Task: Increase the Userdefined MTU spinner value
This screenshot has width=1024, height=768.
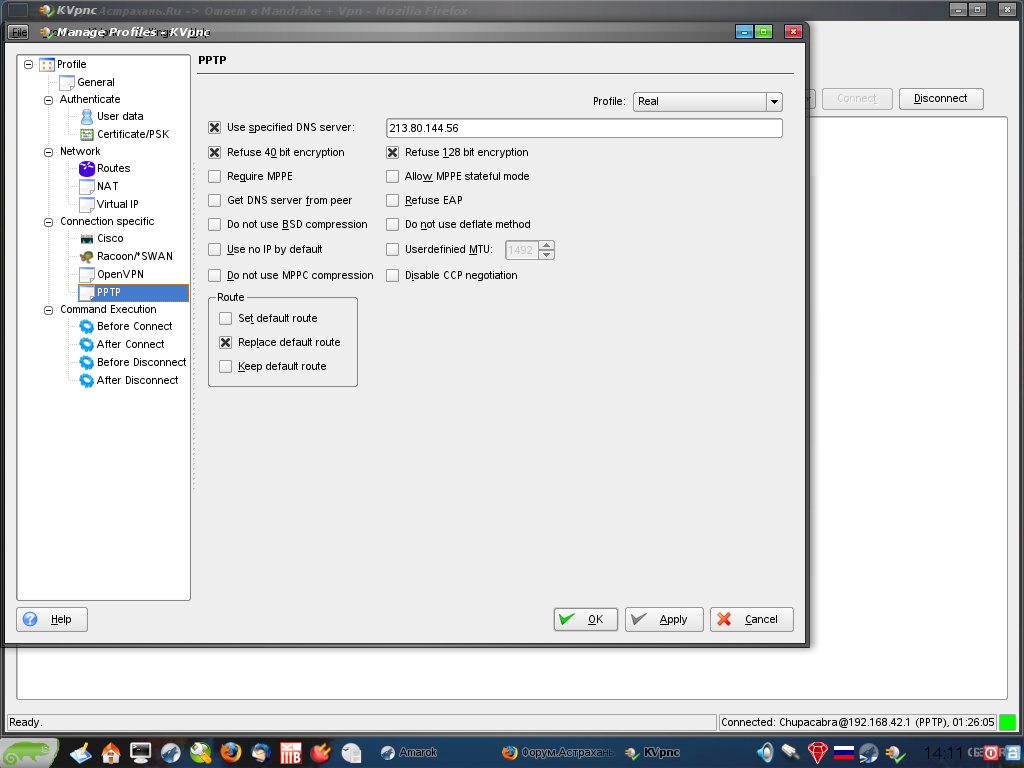Action: point(547,245)
